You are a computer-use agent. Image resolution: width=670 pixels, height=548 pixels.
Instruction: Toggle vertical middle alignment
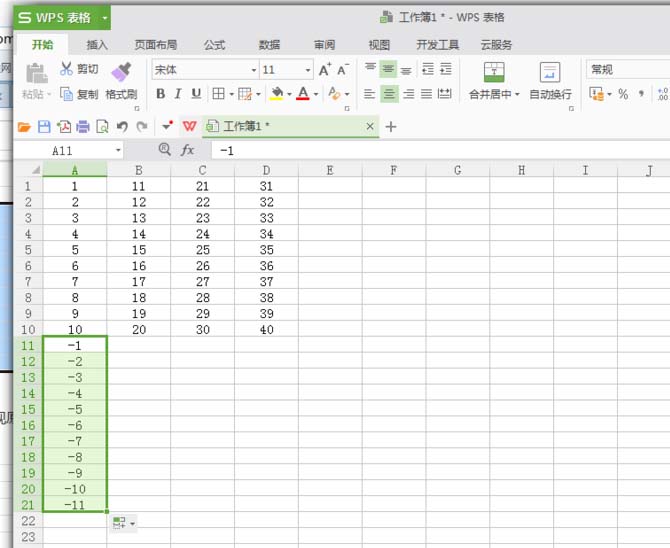[x=388, y=69]
